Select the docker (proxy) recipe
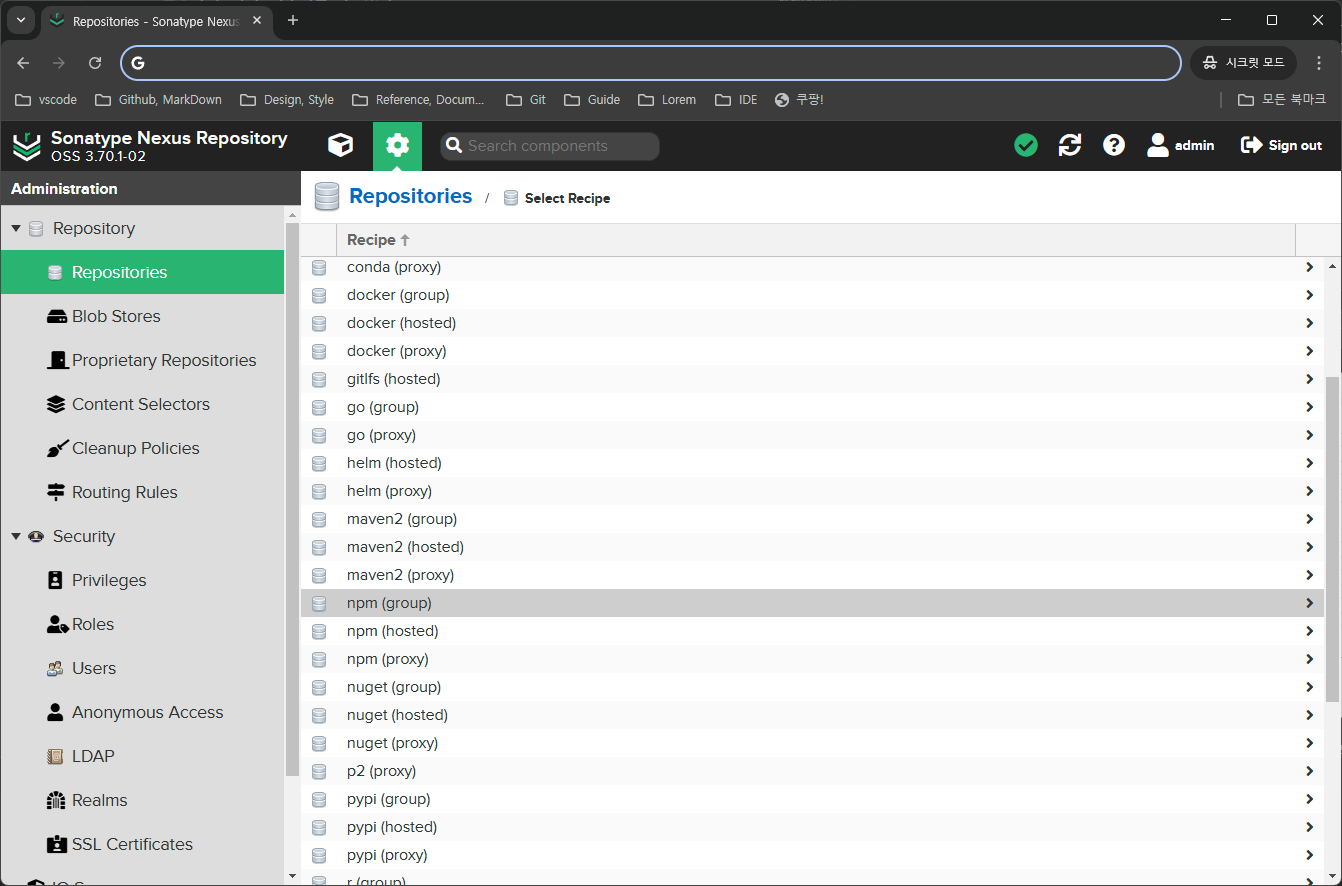 coord(812,351)
